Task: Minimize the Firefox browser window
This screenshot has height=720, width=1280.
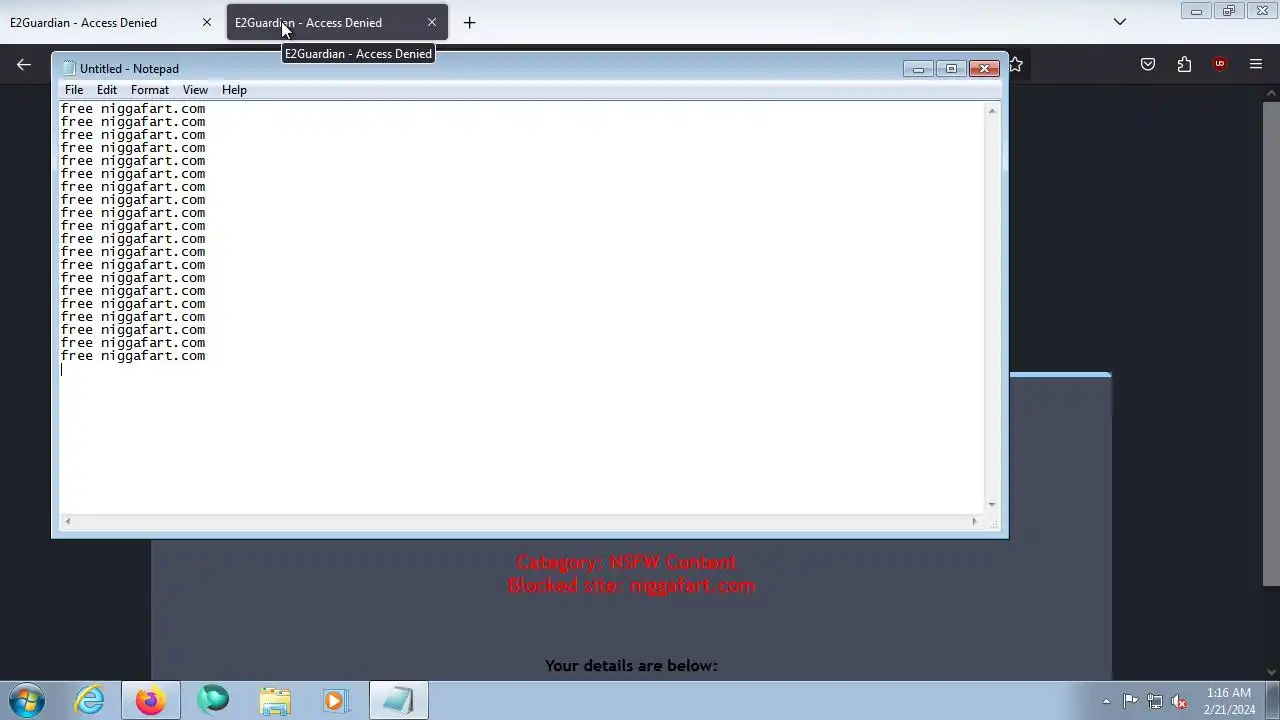Action: click(1196, 11)
